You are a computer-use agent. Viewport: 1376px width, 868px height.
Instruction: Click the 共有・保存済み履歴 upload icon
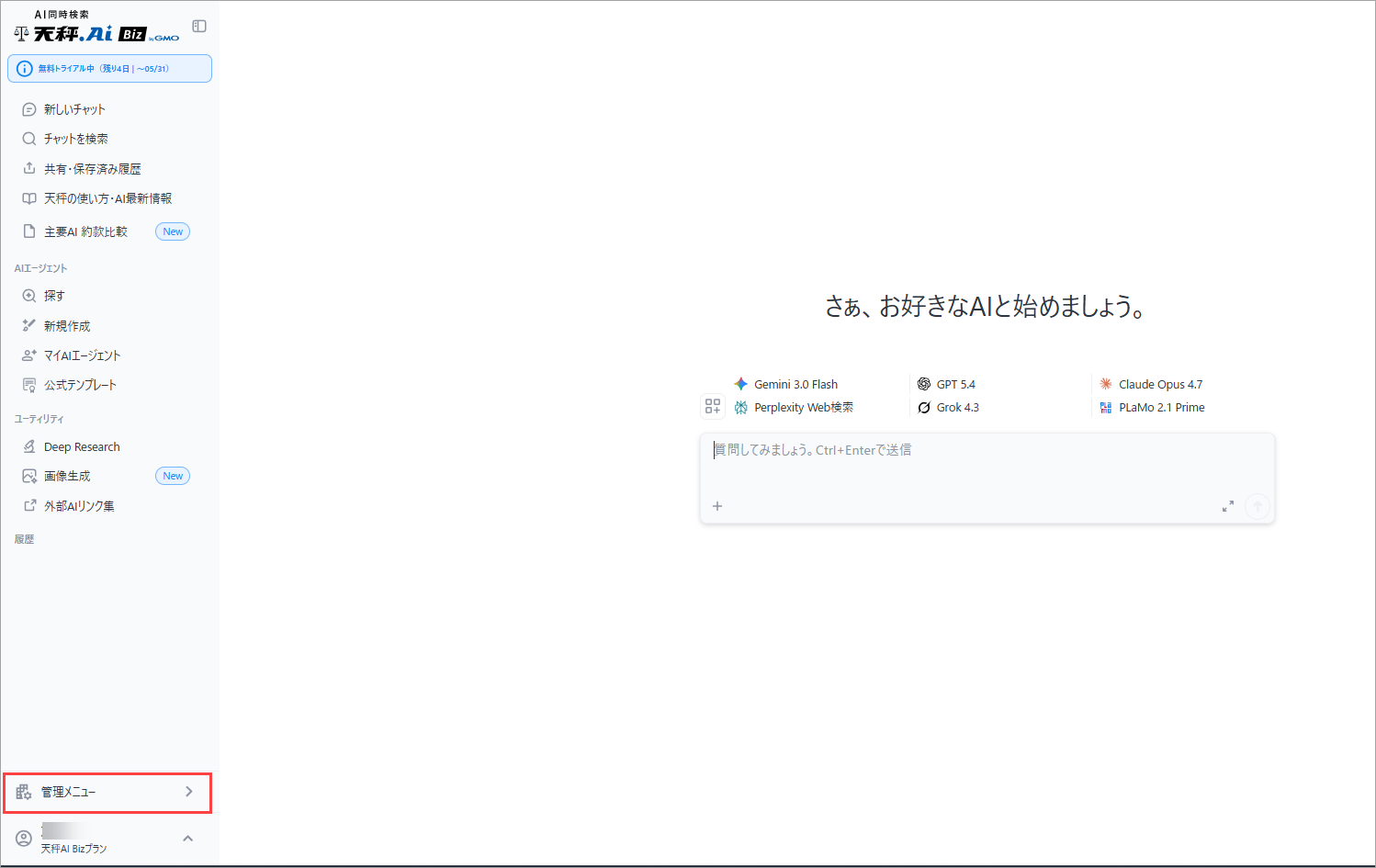[29, 168]
